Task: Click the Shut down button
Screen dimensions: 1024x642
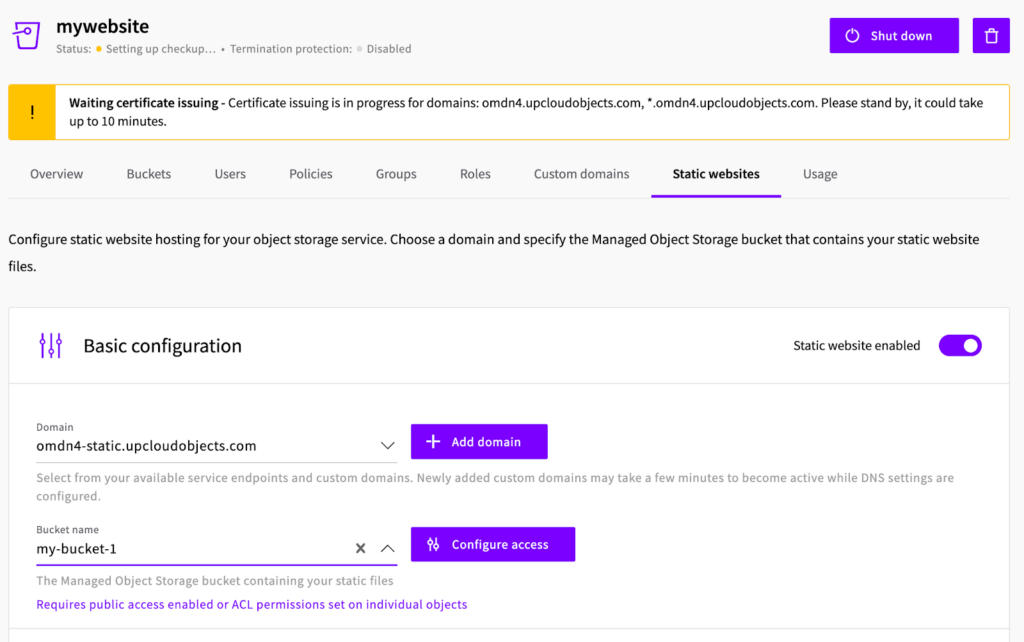Action: [894, 36]
